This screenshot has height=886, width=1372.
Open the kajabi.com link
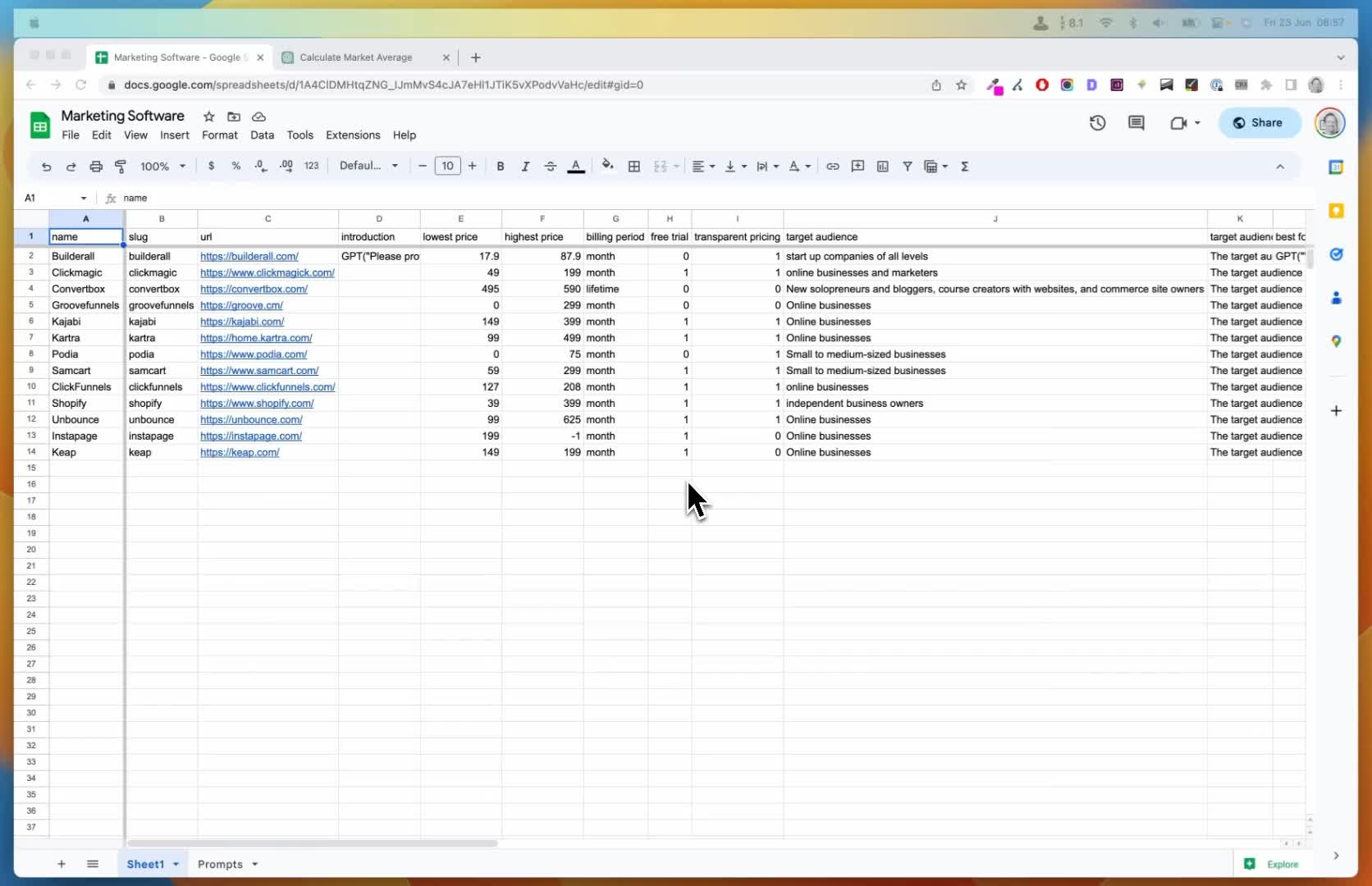[x=242, y=322]
